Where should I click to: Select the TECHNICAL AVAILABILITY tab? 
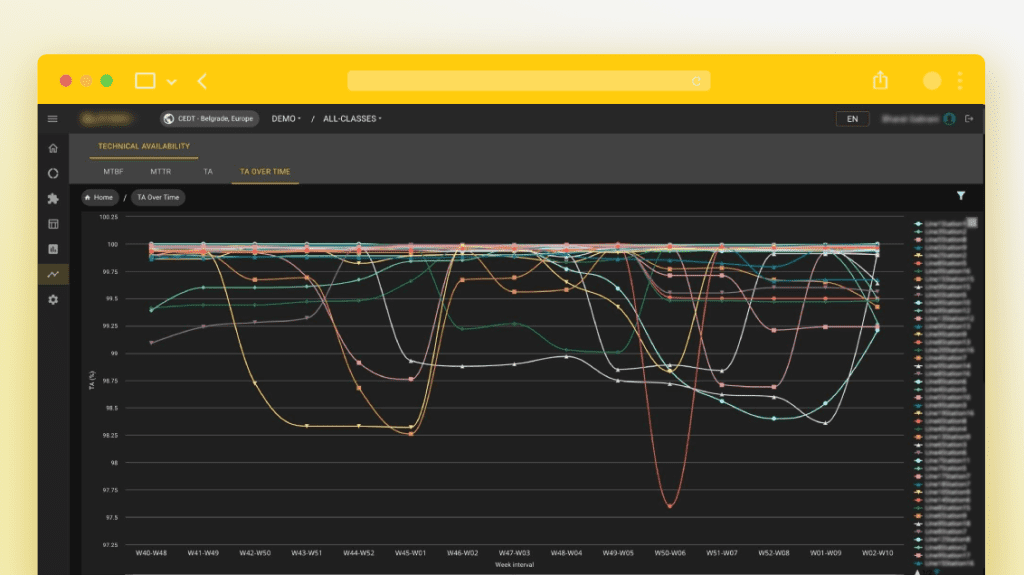144,147
